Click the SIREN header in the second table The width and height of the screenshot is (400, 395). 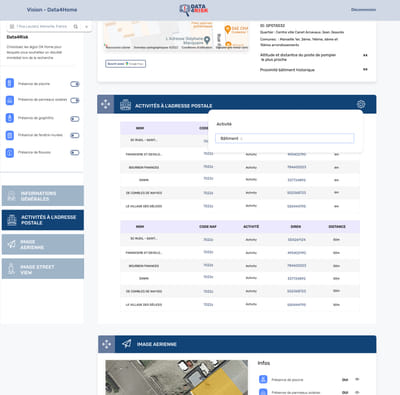point(296,227)
